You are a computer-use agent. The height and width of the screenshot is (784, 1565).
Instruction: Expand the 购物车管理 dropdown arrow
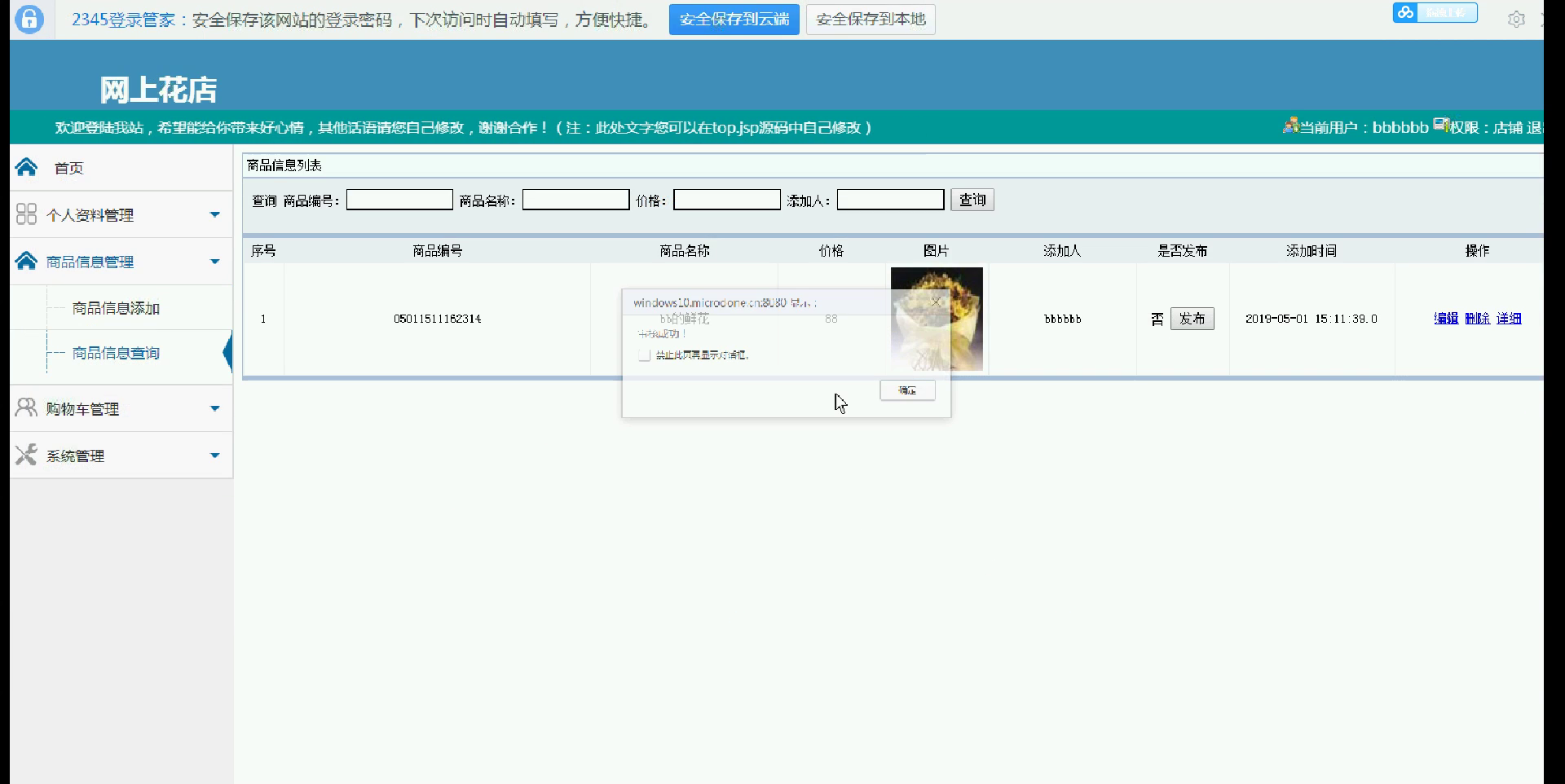215,408
